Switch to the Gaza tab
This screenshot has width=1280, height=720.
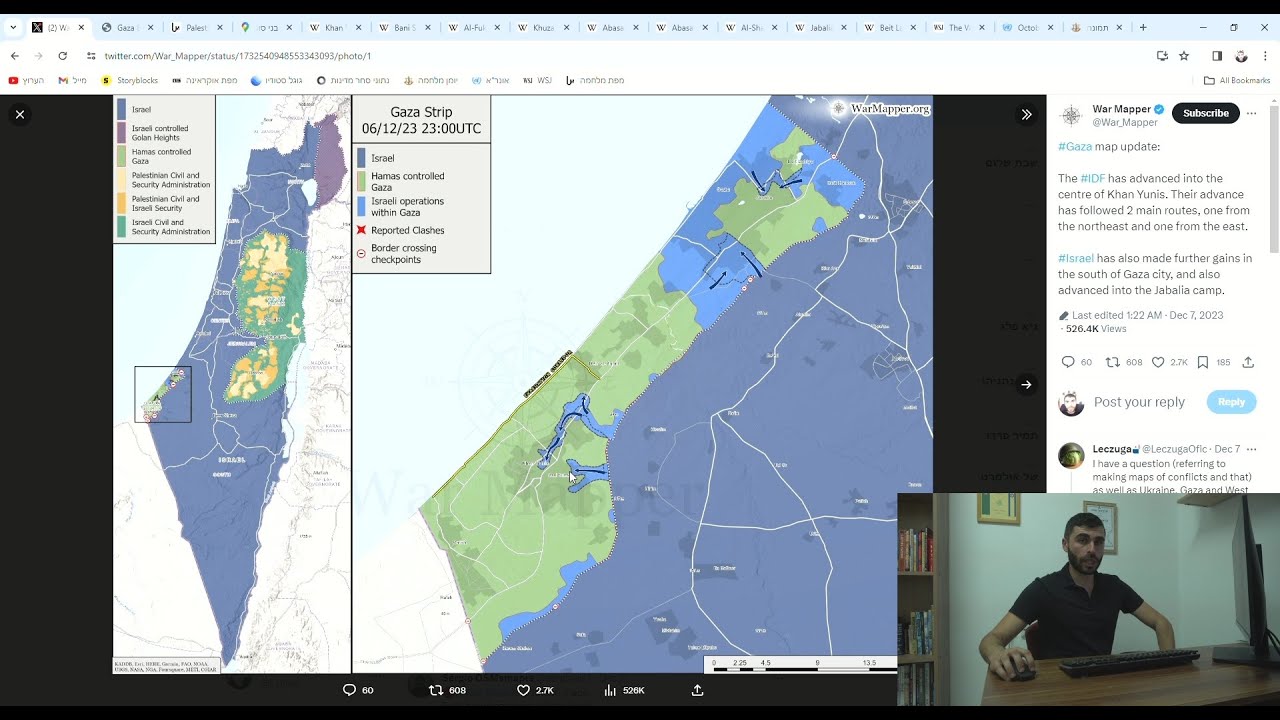point(126,27)
